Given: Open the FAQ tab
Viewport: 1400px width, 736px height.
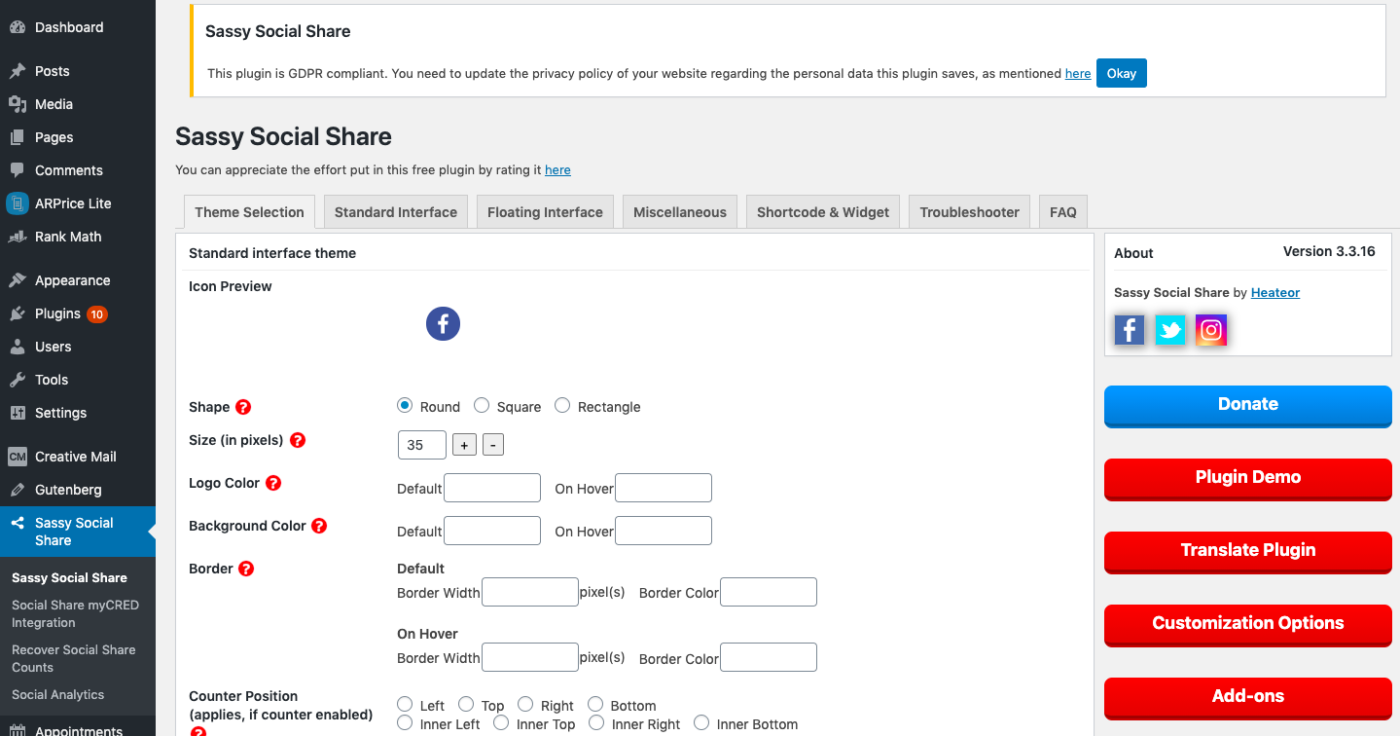Looking at the screenshot, I should [x=1063, y=212].
